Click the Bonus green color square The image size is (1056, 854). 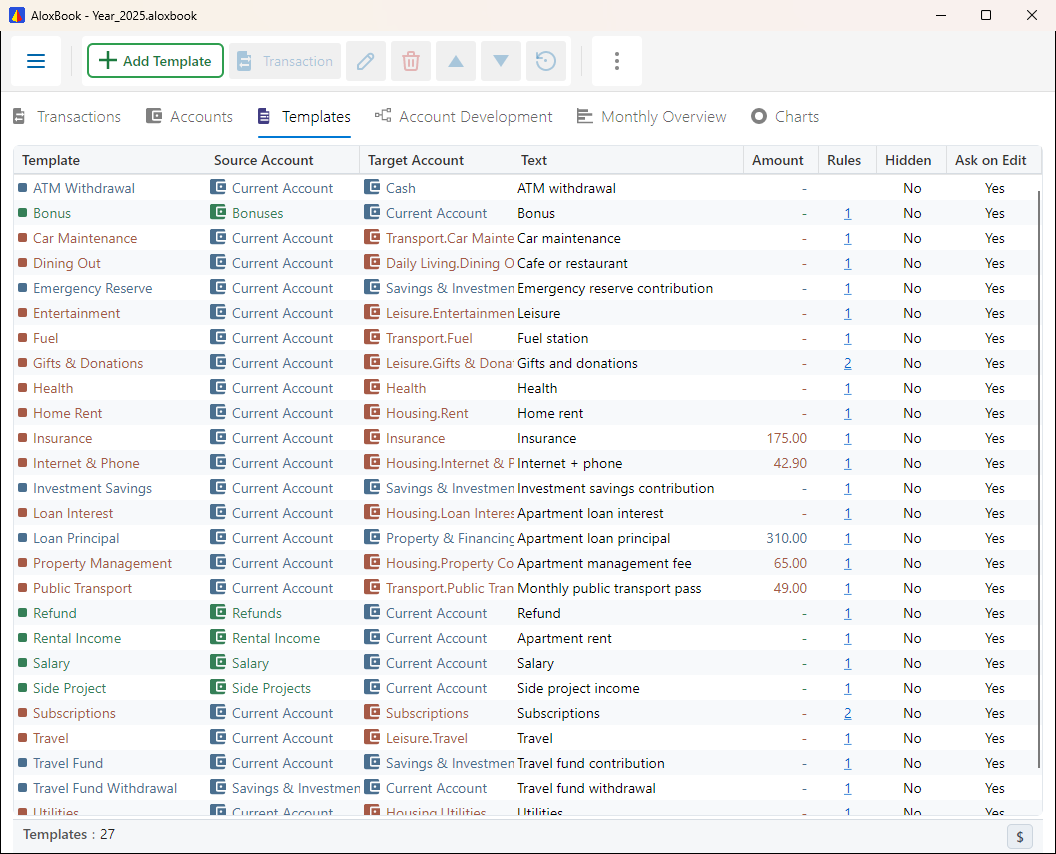pos(22,213)
